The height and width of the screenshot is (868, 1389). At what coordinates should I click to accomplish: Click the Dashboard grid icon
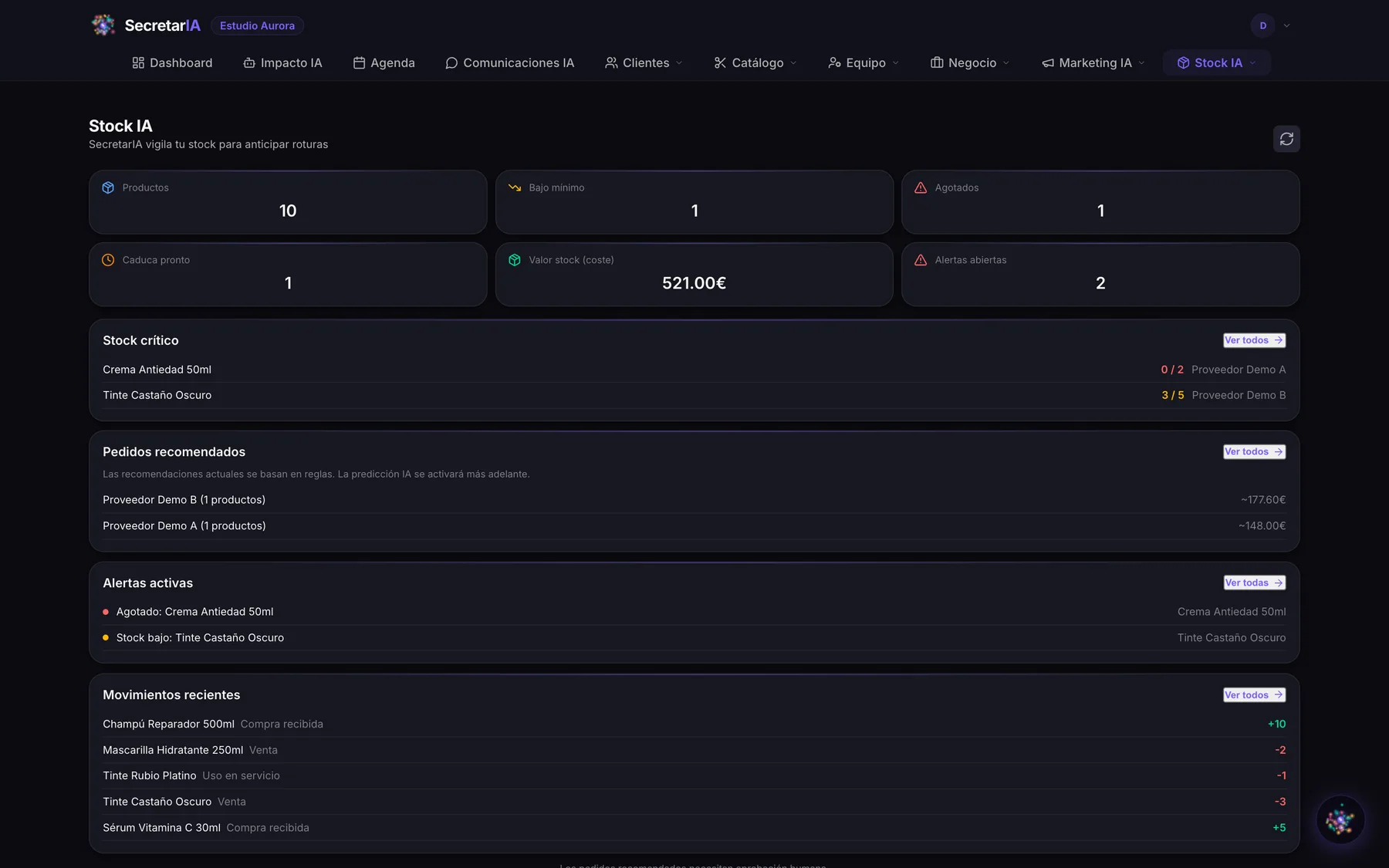(138, 62)
